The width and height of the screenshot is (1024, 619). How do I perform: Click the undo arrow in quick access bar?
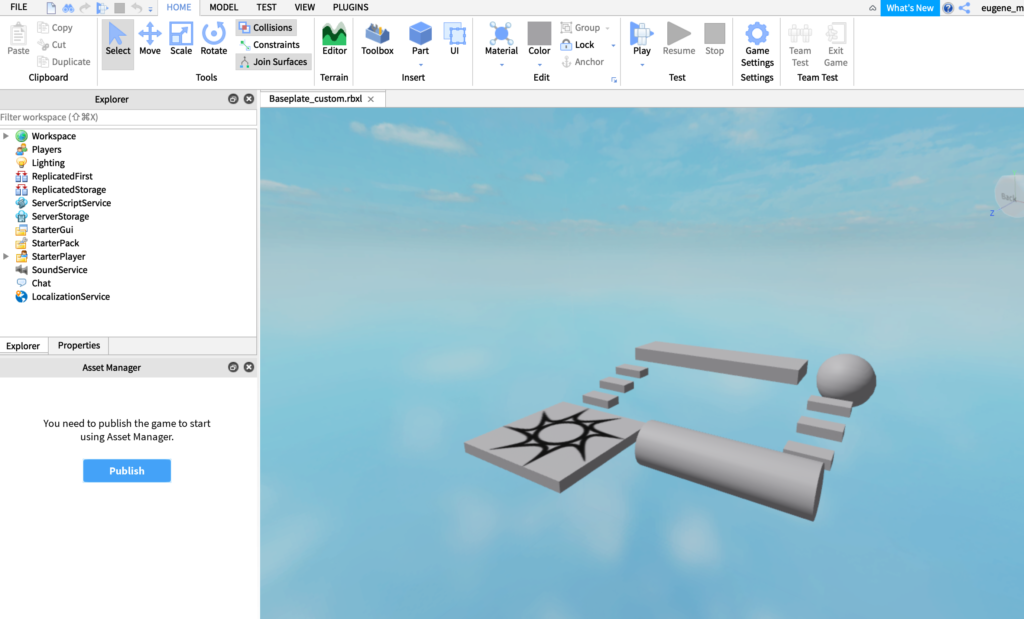[x=136, y=8]
